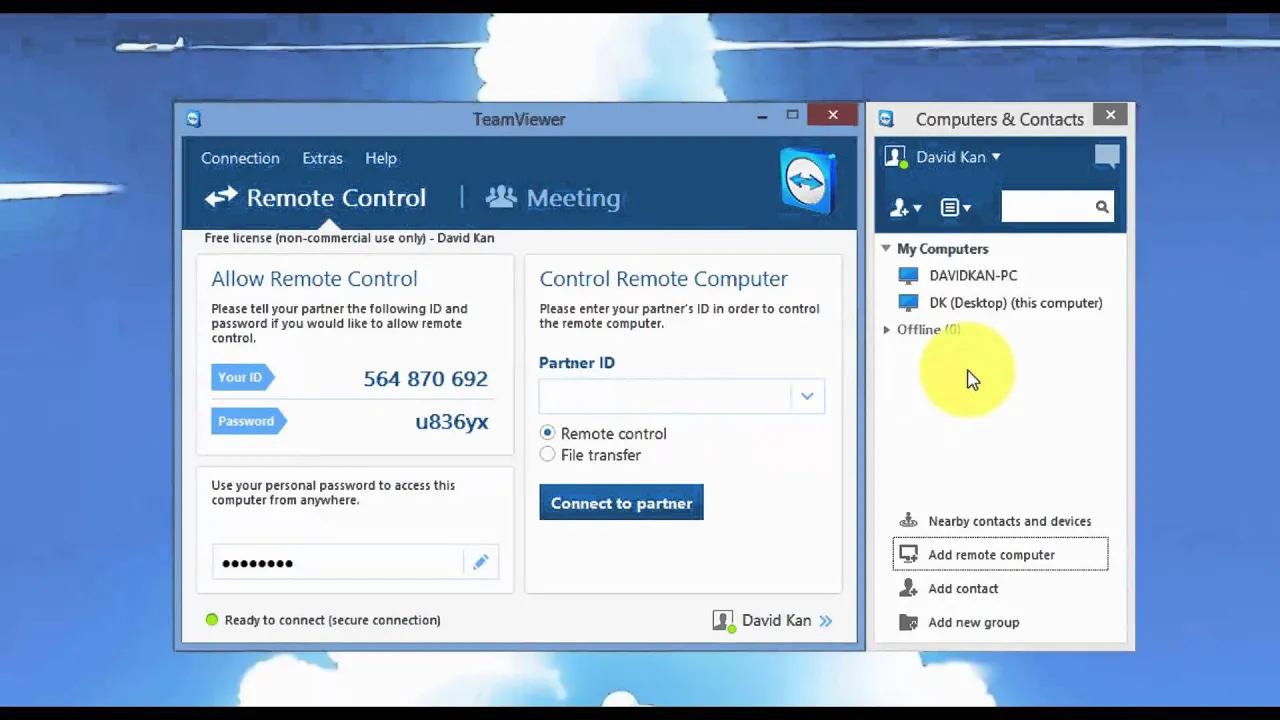The height and width of the screenshot is (720, 1280).
Task: Close the Computers & Contacts window
Action: click(1110, 115)
